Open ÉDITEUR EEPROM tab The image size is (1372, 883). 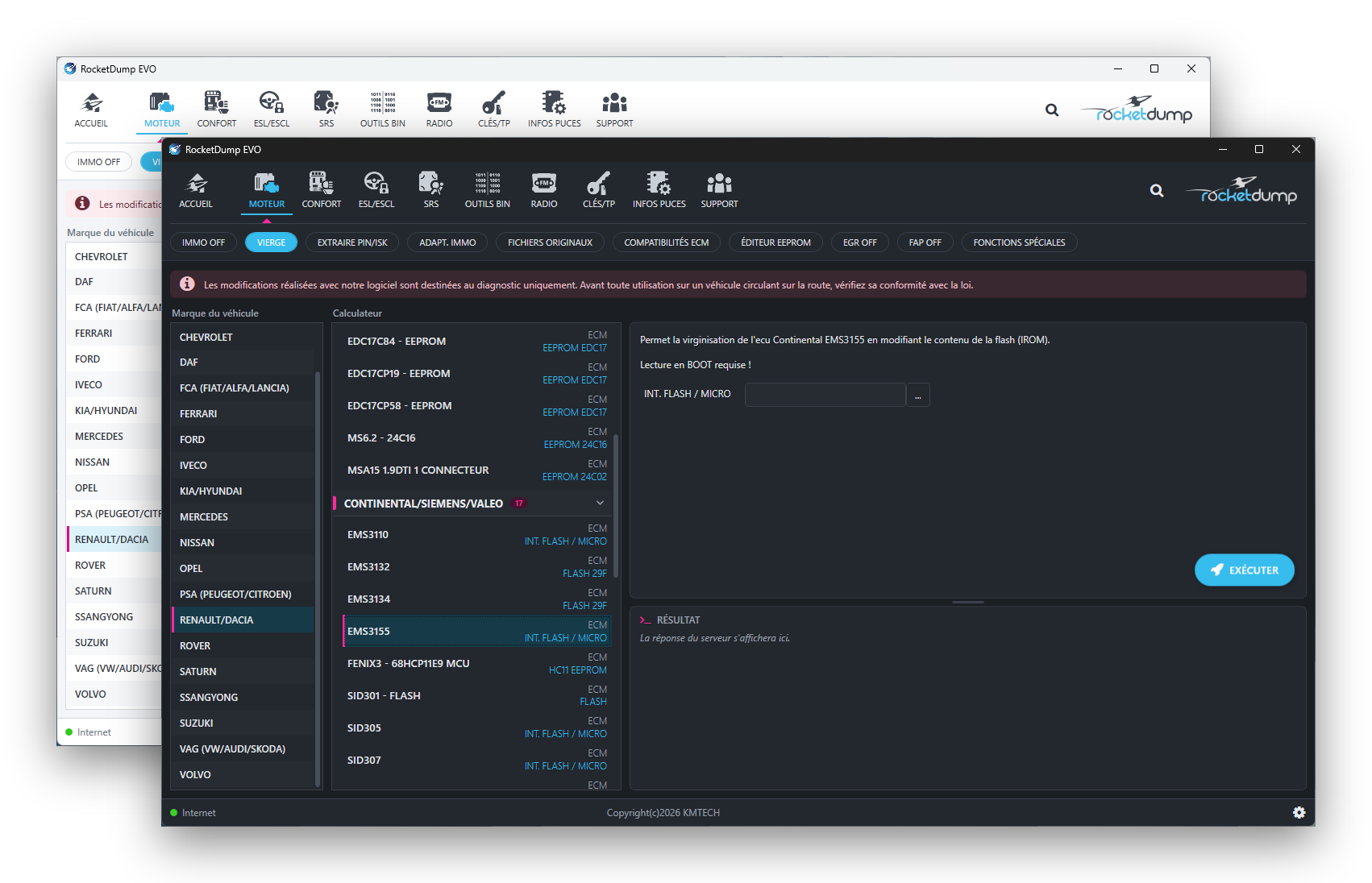(776, 243)
